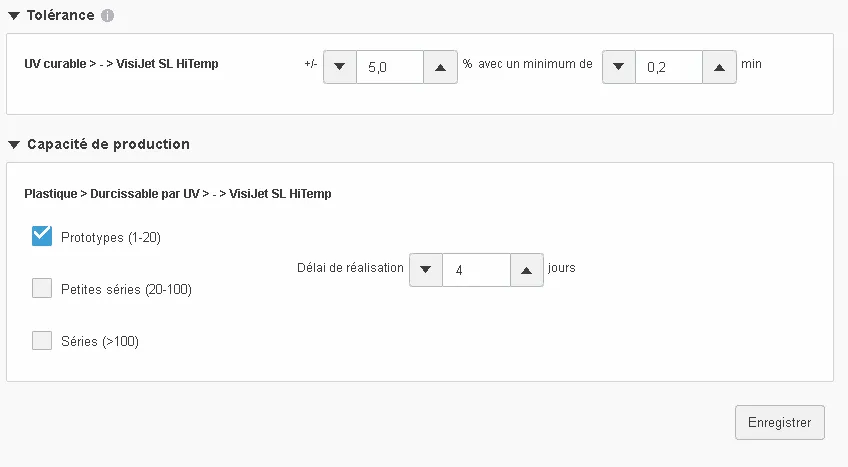Enable the Petites séries (20-100) checkbox
Image resolution: width=848 pixels, height=467 pixels.
pos(42,289)
